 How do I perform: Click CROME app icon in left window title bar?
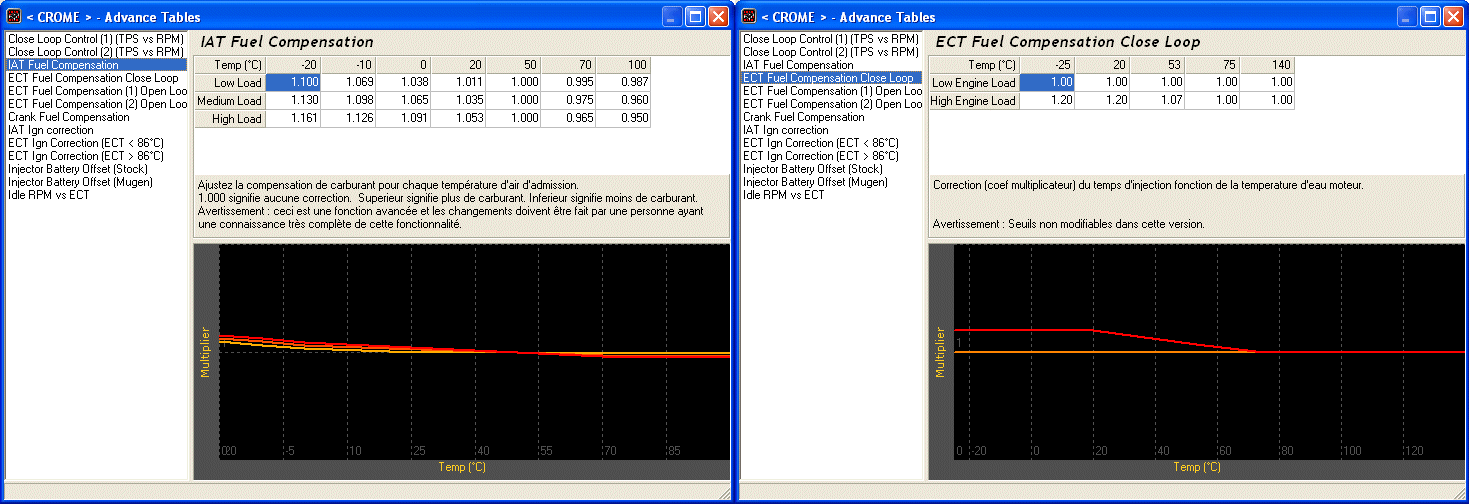14,16
